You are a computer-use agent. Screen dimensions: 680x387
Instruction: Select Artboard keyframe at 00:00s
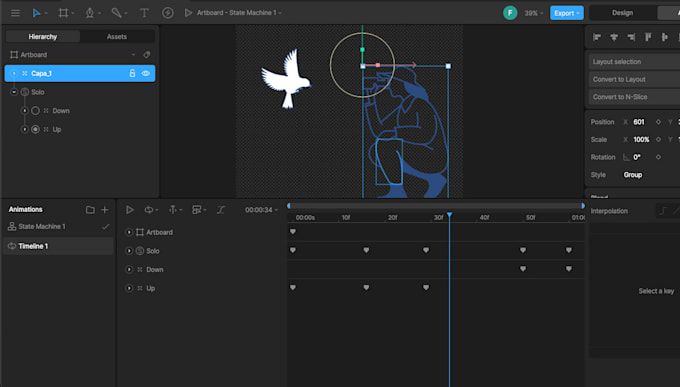click(293, 232)
